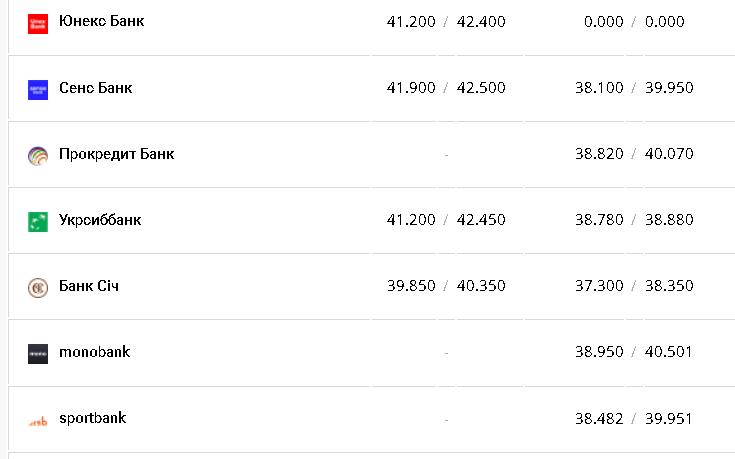Screen dimensions: 735x459
Task: Click Укрсиббанк rate 41.200 / 42.450
Action: [446, 220]
